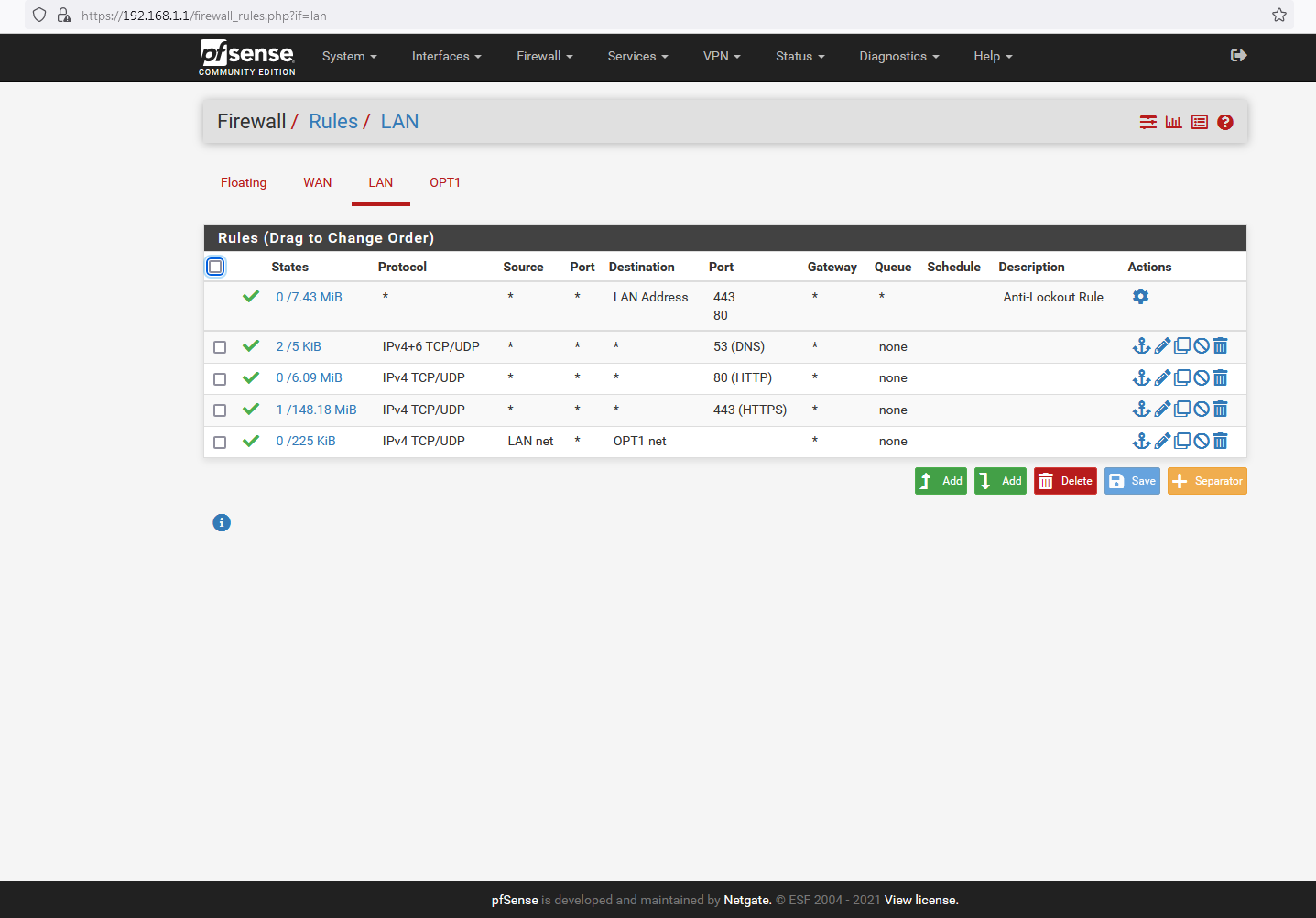Click the anchor icon for the OPT1 net rule
Viewport: 1316px width, 918px height.
(x=1141, y=441)
